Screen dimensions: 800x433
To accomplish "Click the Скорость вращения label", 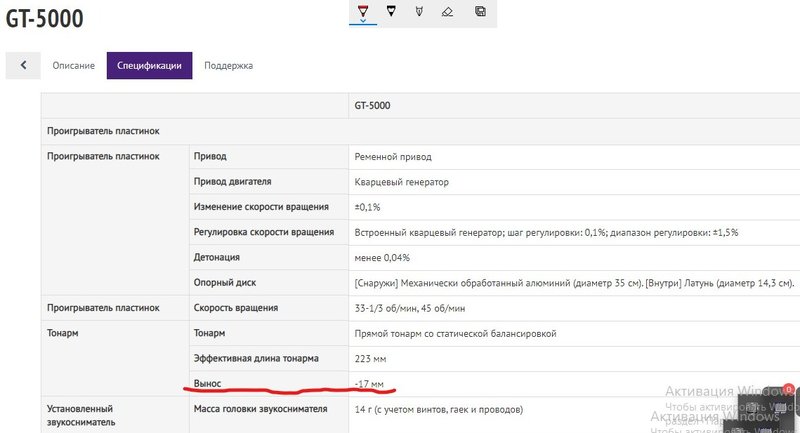I will point(236,308).
